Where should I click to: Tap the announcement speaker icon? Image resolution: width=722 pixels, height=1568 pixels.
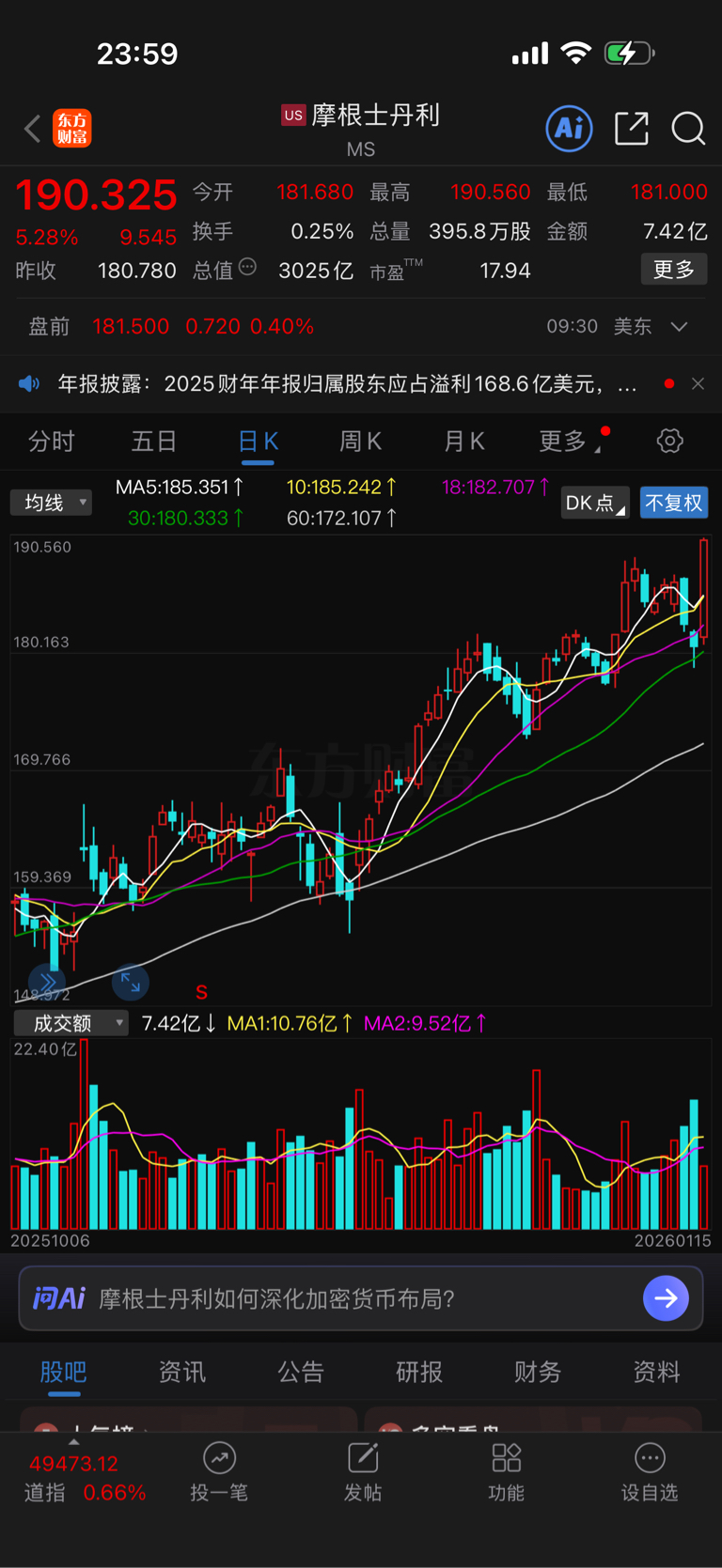30,383
